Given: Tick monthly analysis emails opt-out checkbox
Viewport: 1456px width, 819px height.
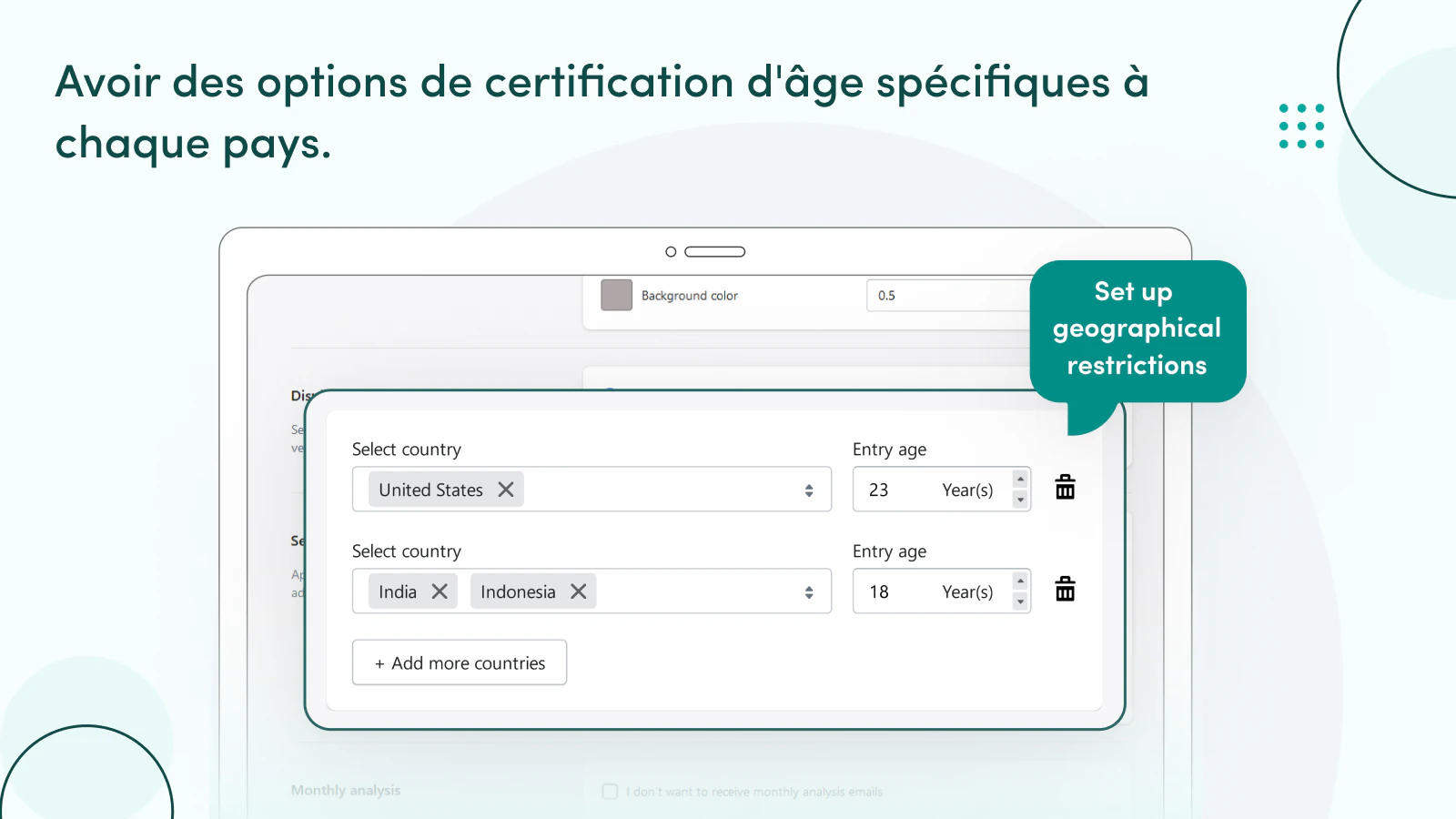Looking at the screenshot, I should click(610, 792).
